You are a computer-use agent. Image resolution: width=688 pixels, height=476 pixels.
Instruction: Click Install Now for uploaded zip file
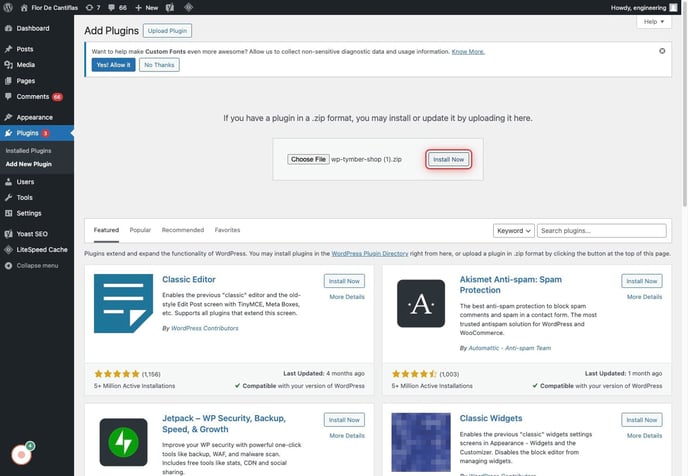pos(448,159)
